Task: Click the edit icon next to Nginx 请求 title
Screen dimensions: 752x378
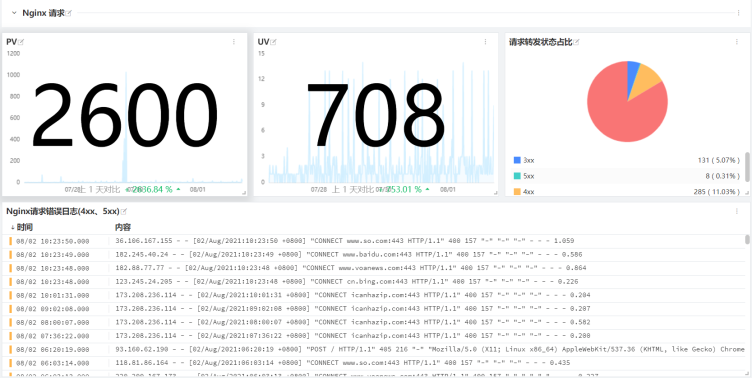Action: tap(69, 13)
